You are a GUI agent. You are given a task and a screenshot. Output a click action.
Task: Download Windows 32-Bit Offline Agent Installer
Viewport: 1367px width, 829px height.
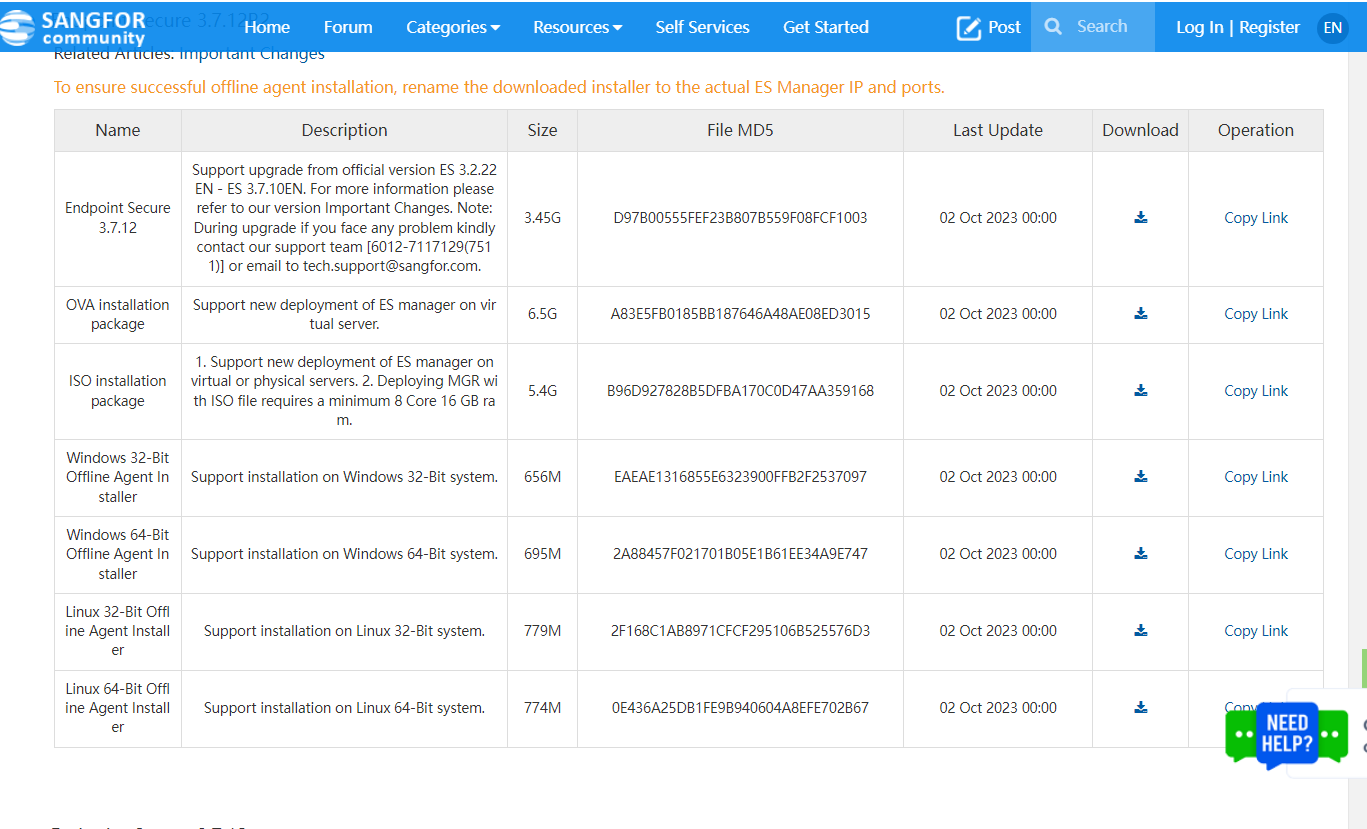click(x=1140, y=477)
